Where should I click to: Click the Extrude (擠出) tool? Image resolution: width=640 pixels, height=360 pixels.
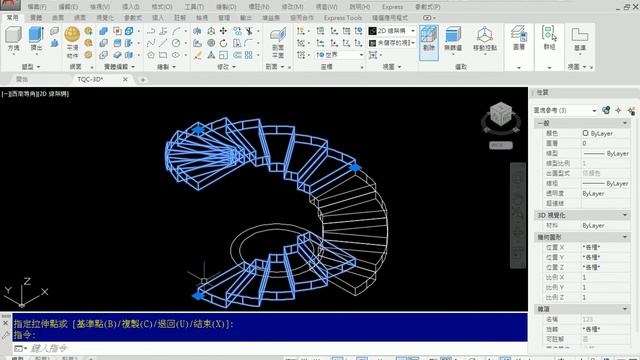pyautogui.click(x=36, y=39)
